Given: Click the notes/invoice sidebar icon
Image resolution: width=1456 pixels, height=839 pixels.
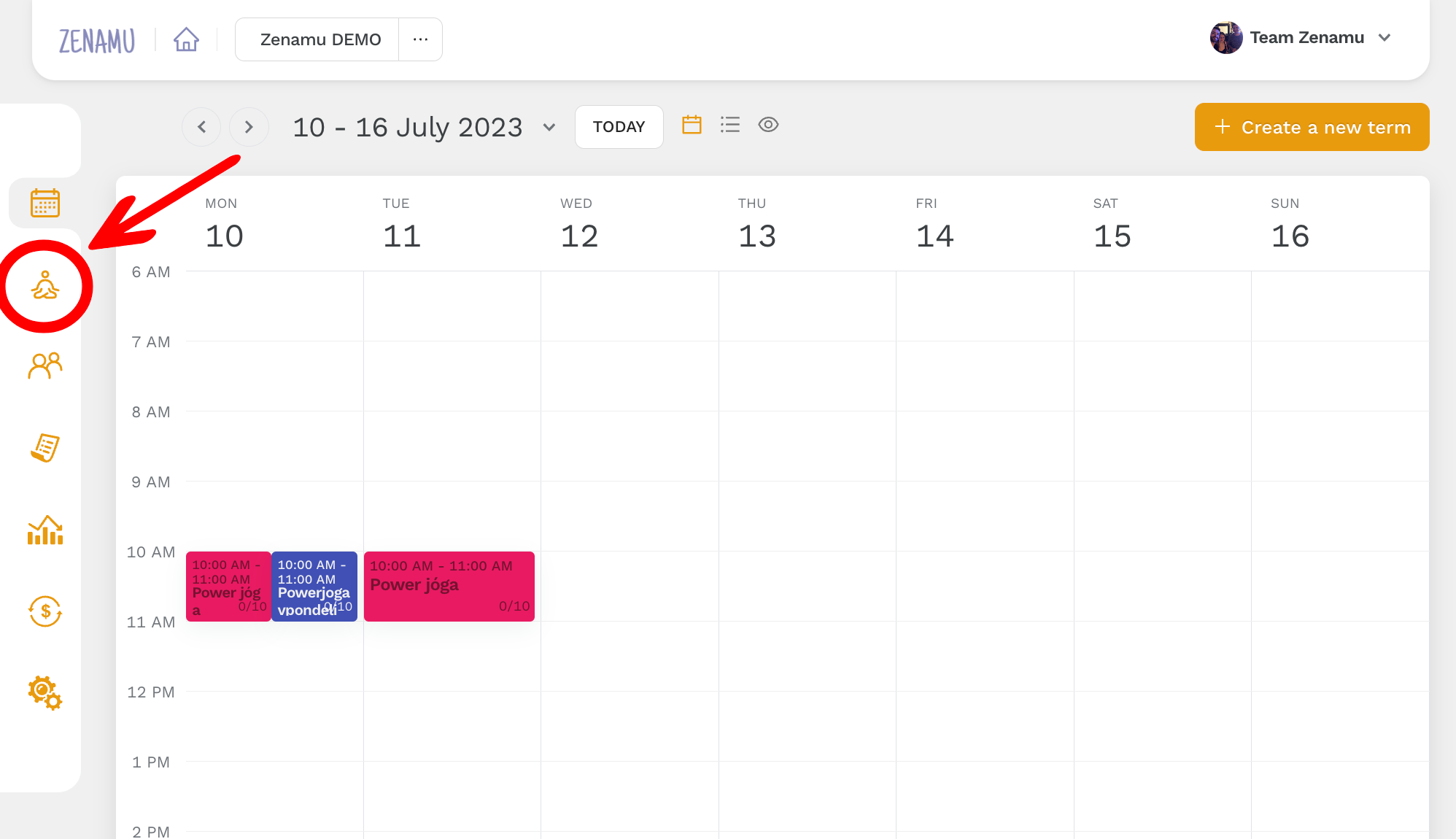Looking at the screenshot, I should 45,447.
